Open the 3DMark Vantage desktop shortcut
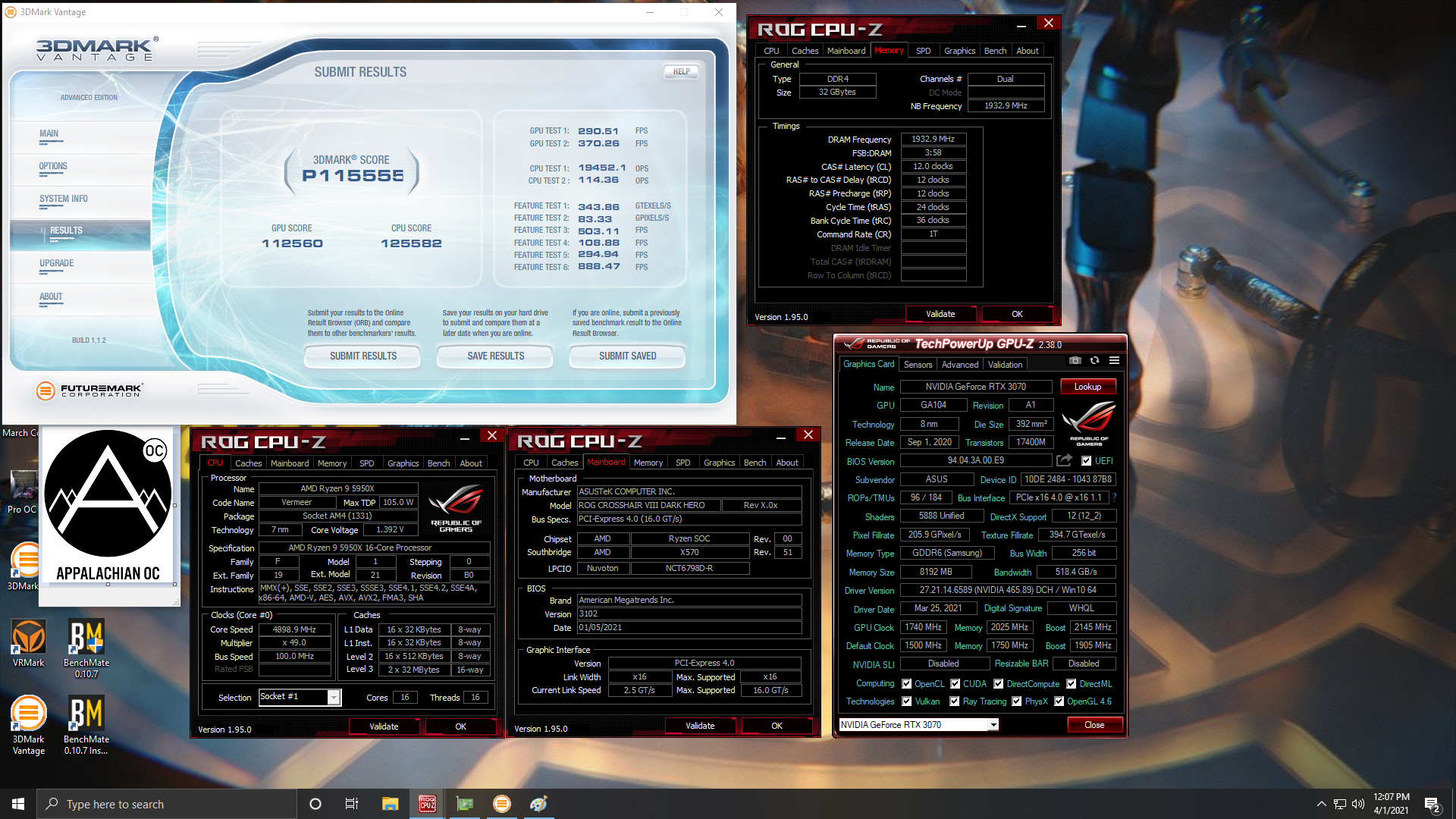The width and height of the screenshot is (1456, 819). pos(28,725)
